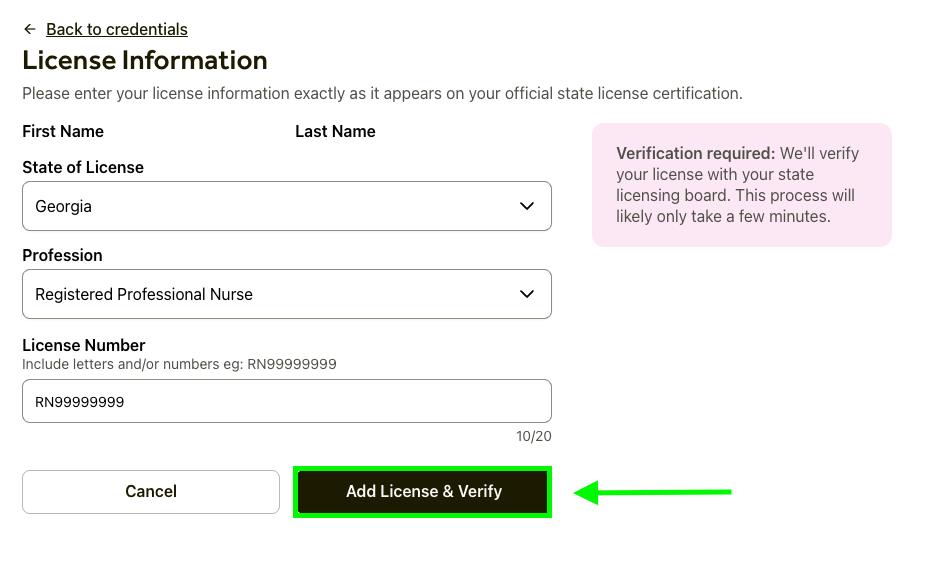Viewport: 939px width, 565px height.
Task: Click the back arrow icon
Action: click(x=30, y=29)
